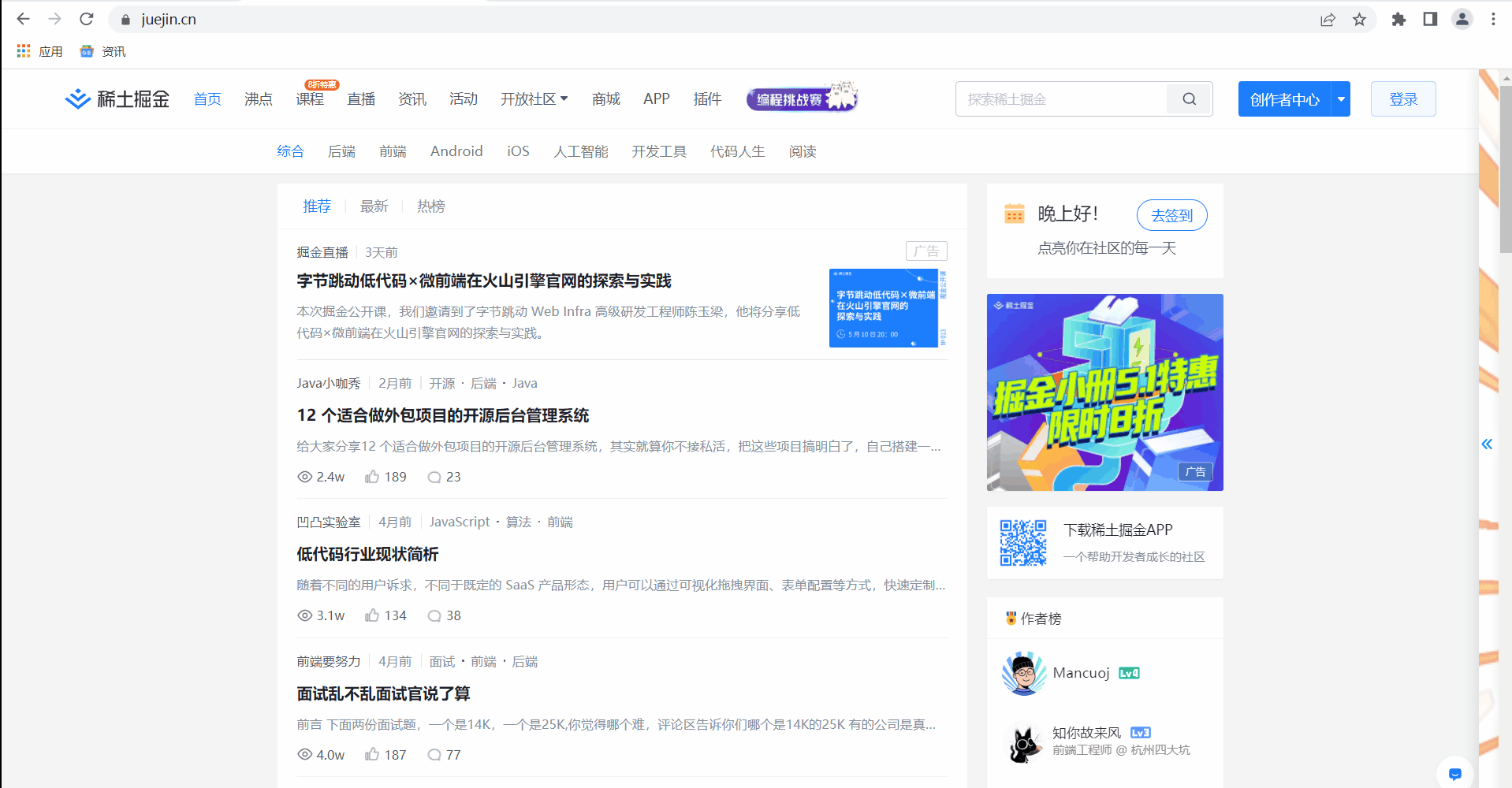Go to the 首页 nav item

click(x=207, y=99)
